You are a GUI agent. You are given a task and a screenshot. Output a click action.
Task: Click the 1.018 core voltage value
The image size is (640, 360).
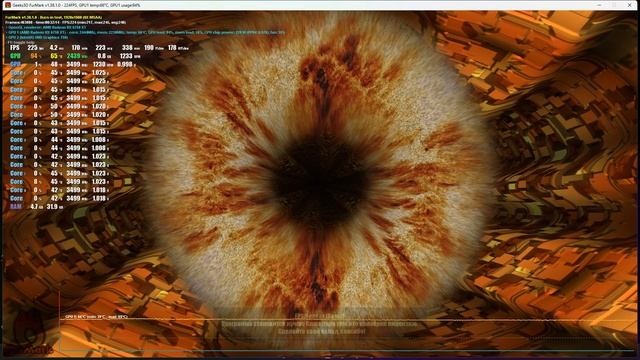(x=99, y=190)
